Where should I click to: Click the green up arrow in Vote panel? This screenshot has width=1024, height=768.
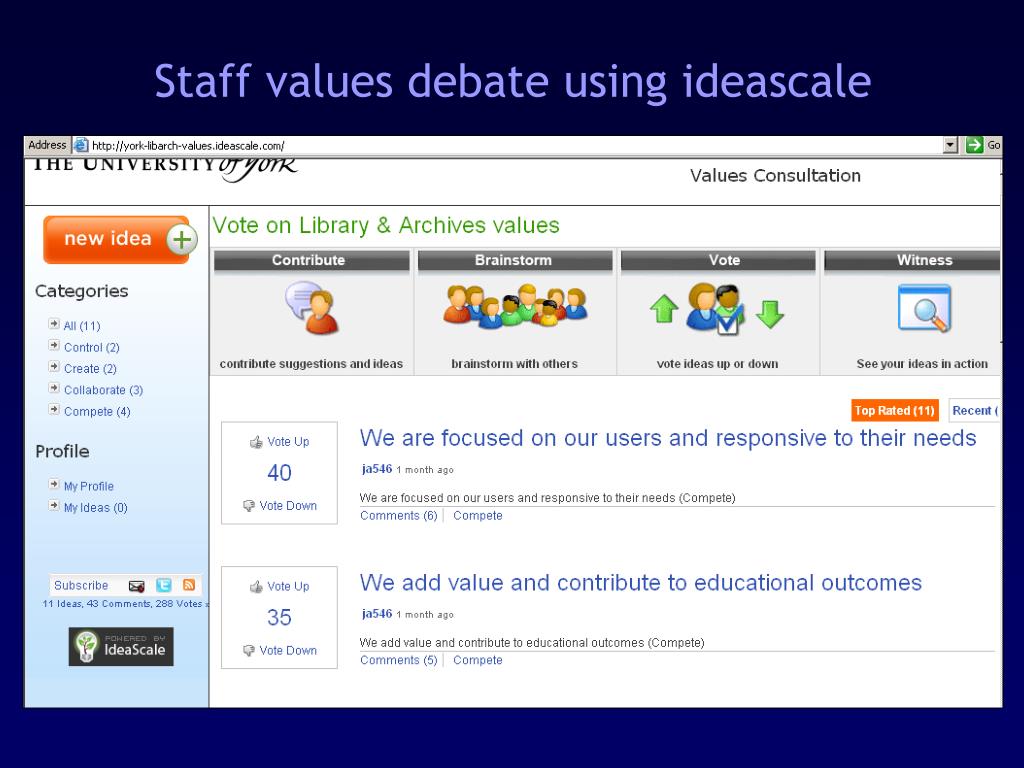click(664, 308)
